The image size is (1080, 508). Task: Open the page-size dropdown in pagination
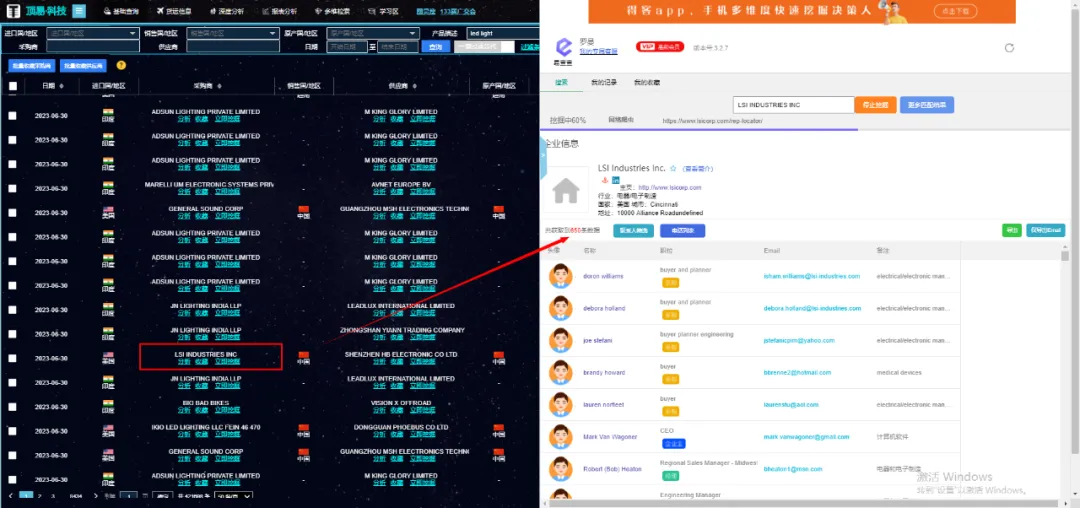[x=233, y=496]
